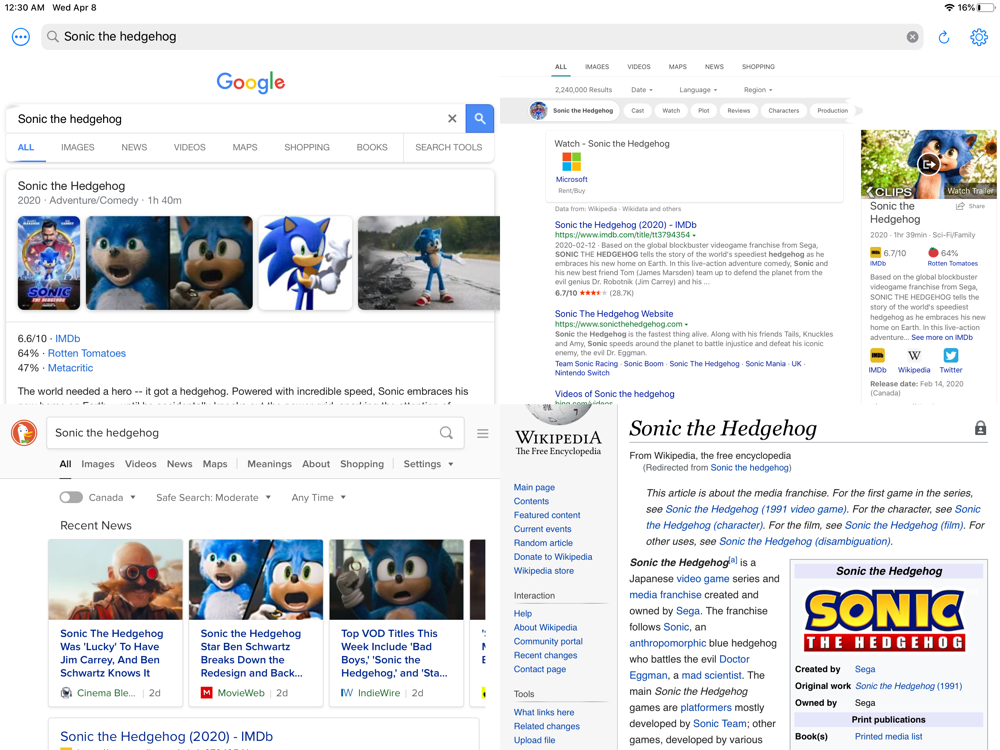1000x750 pixels.
Task: Open Team Sonic Racing sublink
Action: 586,364
